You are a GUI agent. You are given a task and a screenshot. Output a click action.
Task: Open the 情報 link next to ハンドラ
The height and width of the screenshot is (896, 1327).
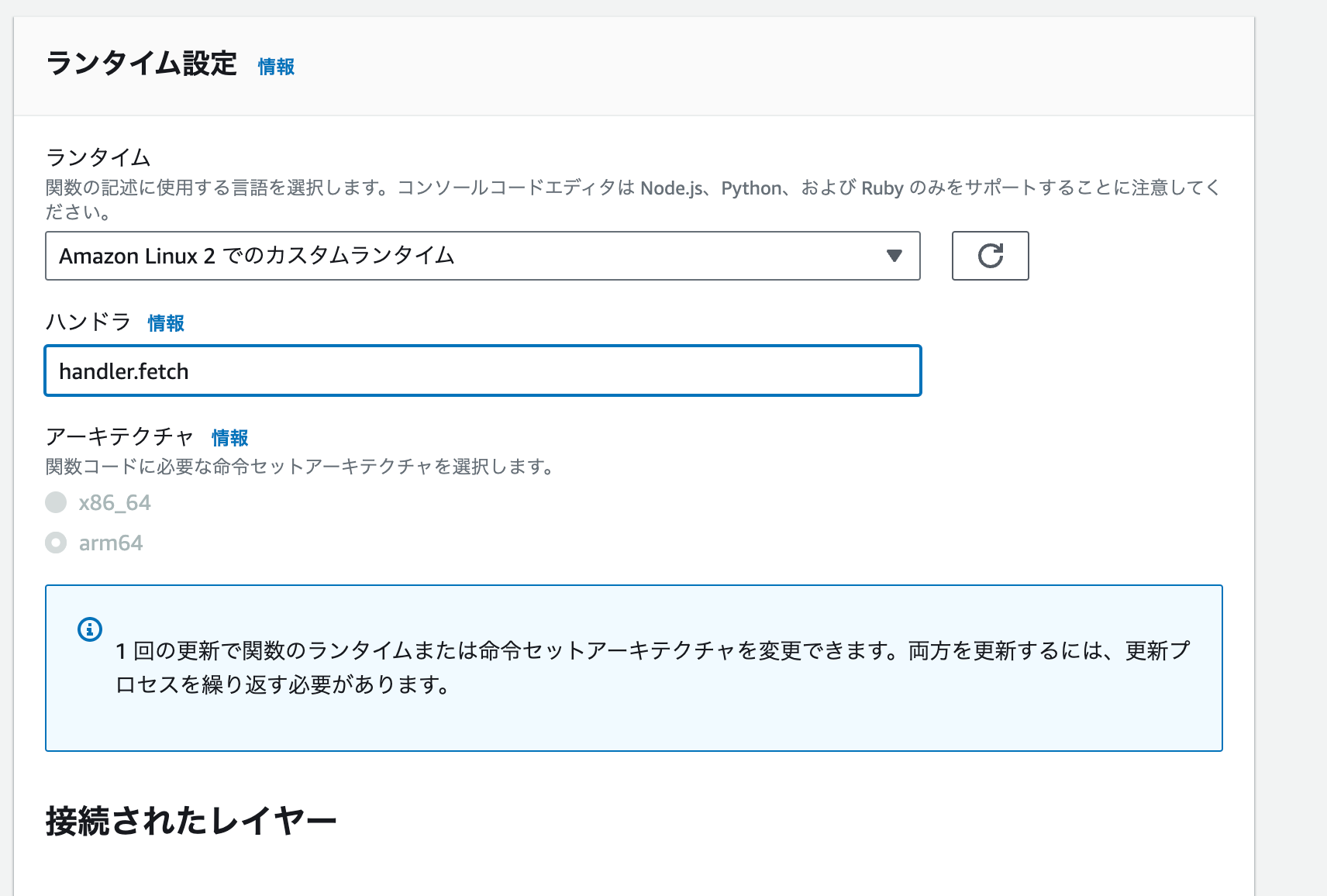166,323
